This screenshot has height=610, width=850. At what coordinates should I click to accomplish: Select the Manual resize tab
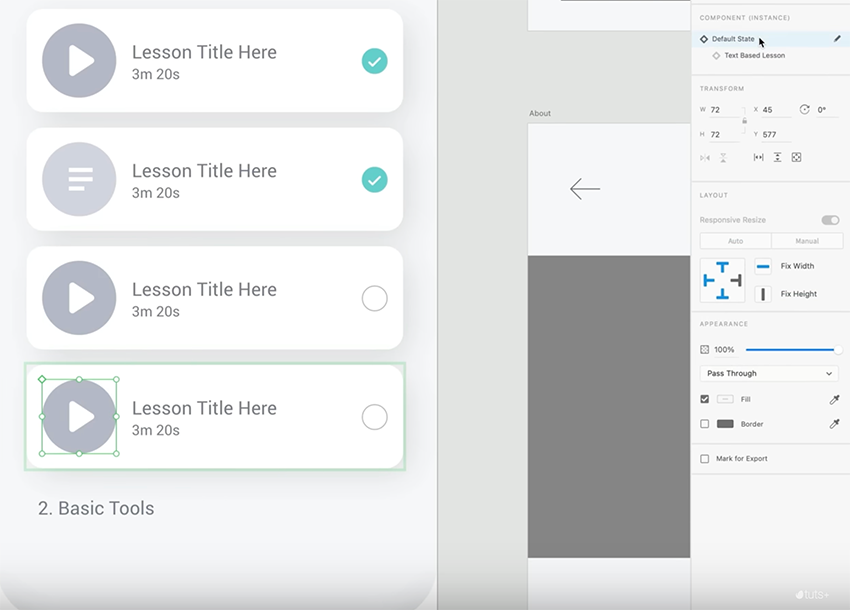[x=807, y=241]
